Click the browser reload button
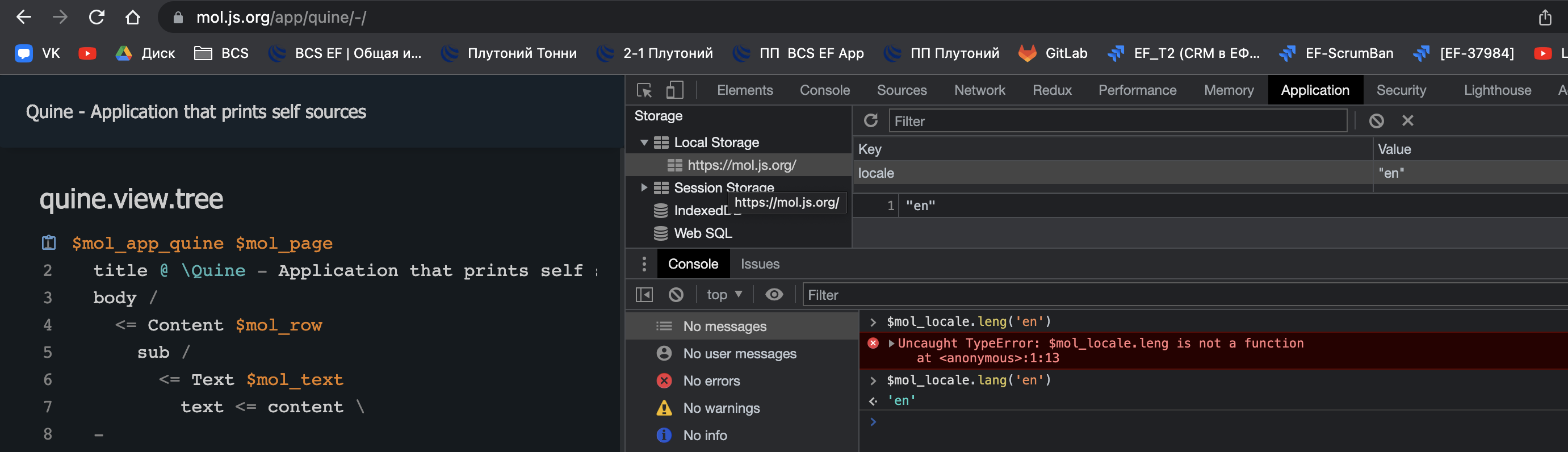 click(97, 17)
